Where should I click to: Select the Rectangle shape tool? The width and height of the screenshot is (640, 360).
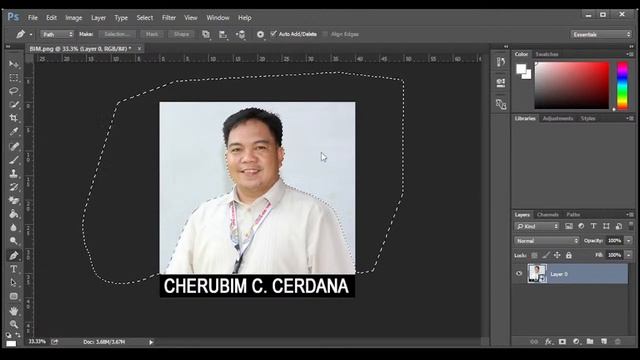pos(13,296)
